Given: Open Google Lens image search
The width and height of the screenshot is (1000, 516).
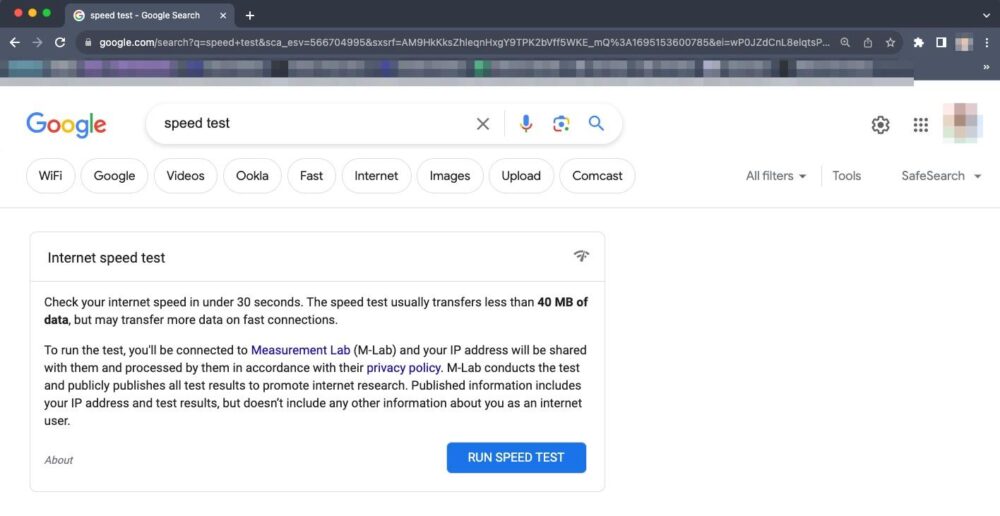Looking at the screenshot, I should tap(561, 124).
